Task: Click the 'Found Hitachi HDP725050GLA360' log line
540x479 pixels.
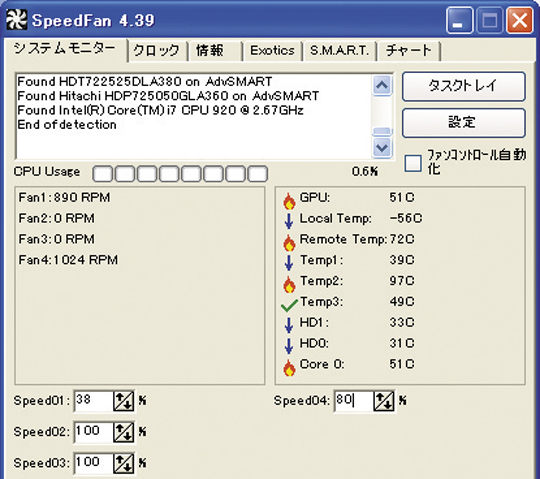Action: (168, 96)
